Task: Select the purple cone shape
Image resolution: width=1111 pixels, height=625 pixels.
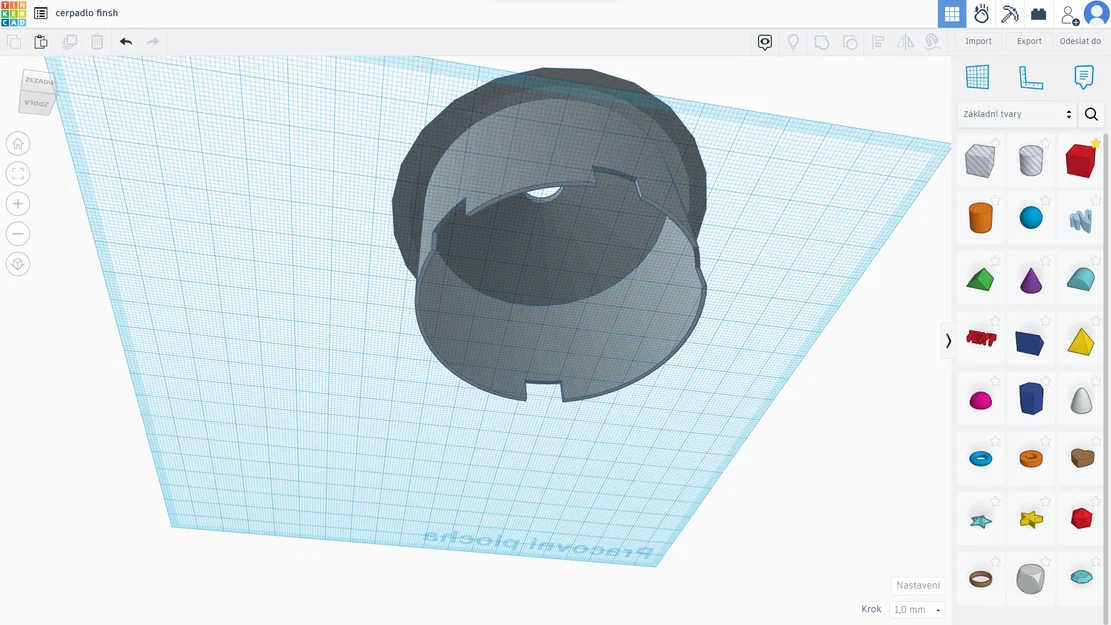Action: [x=1031, y=280]
